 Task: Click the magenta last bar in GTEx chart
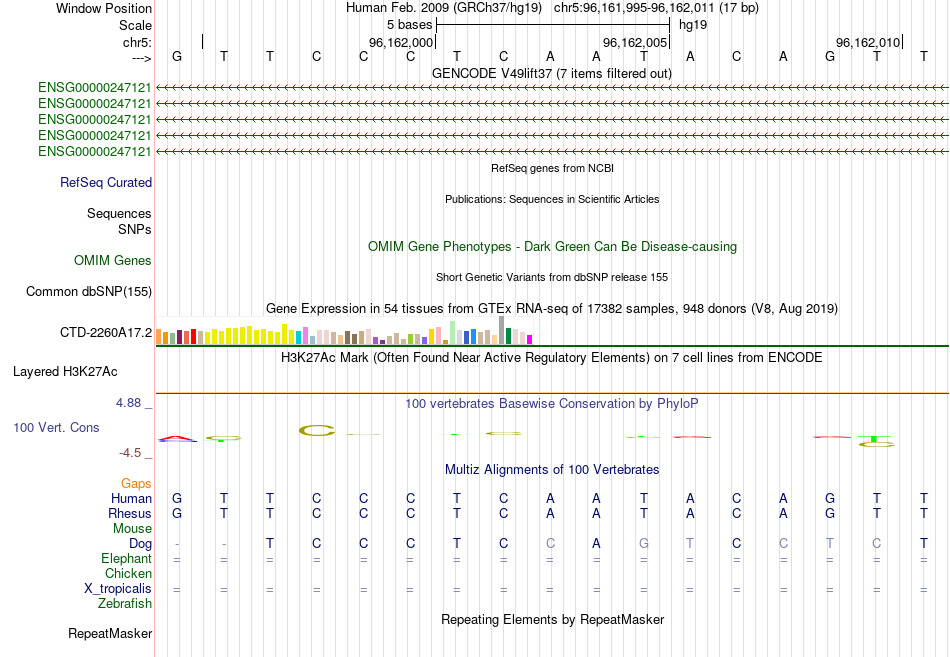click(529, 339)
